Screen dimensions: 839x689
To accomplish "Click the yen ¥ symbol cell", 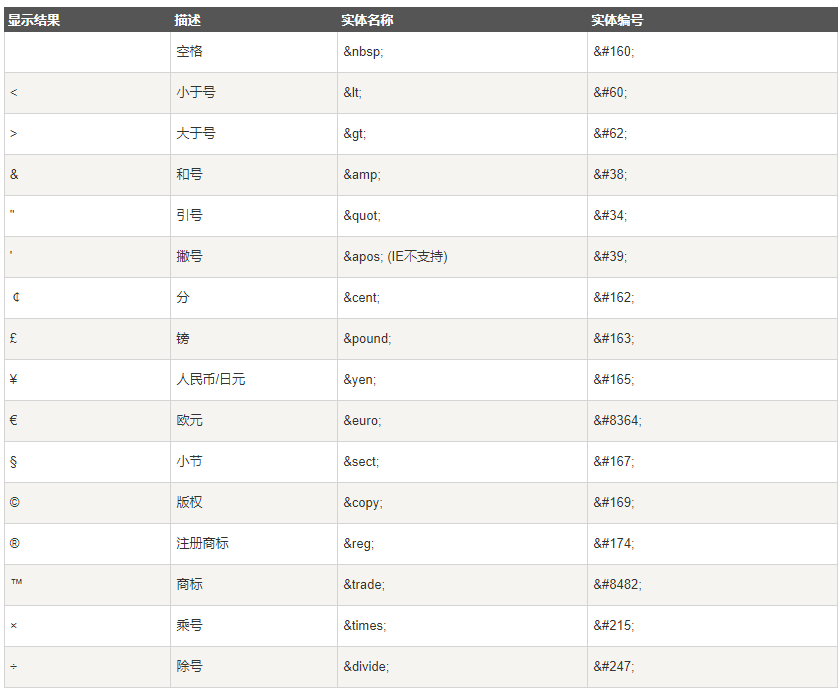I will click(x=14, y=379).
